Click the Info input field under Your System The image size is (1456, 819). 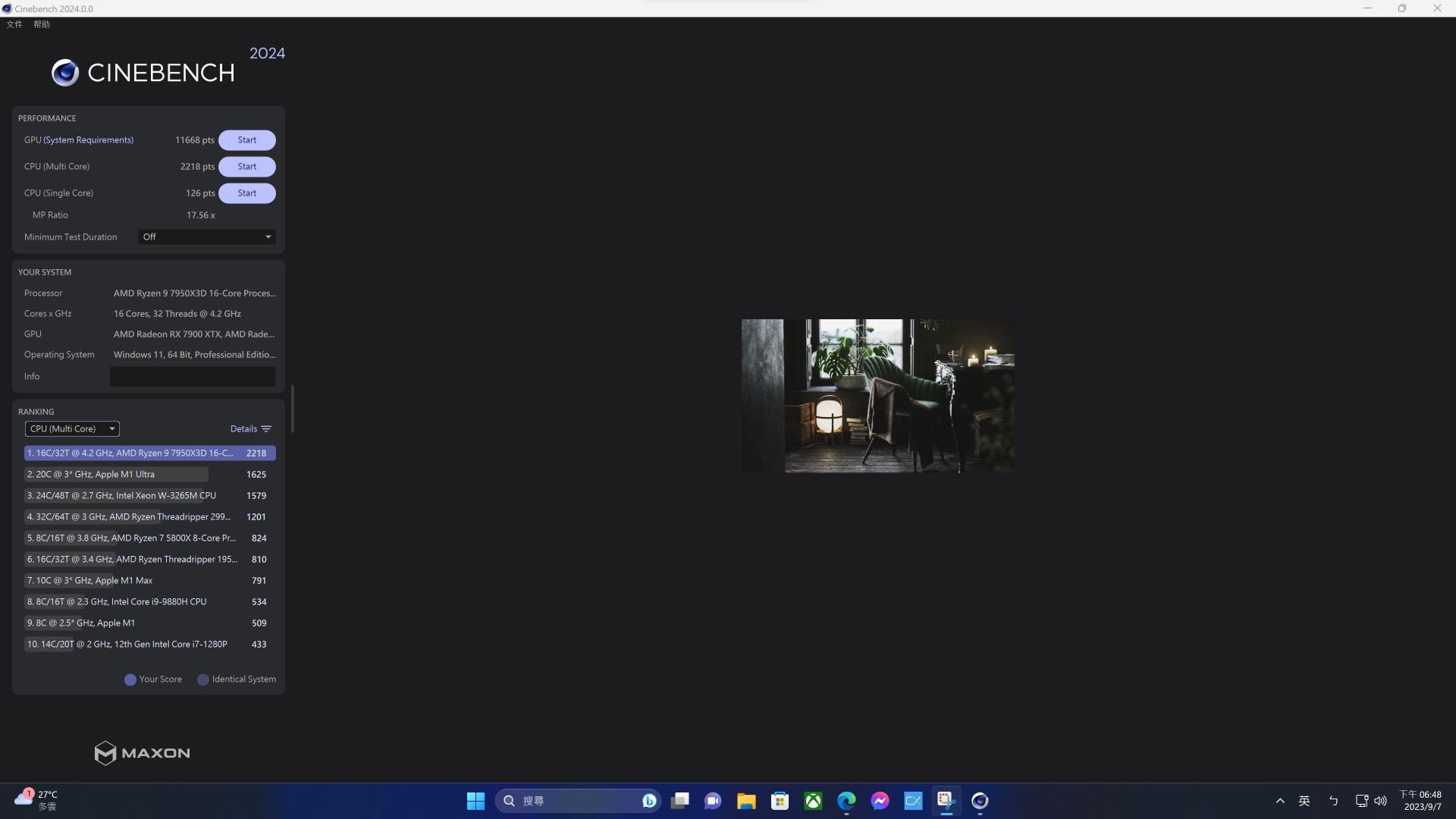[x=192, y=376]
